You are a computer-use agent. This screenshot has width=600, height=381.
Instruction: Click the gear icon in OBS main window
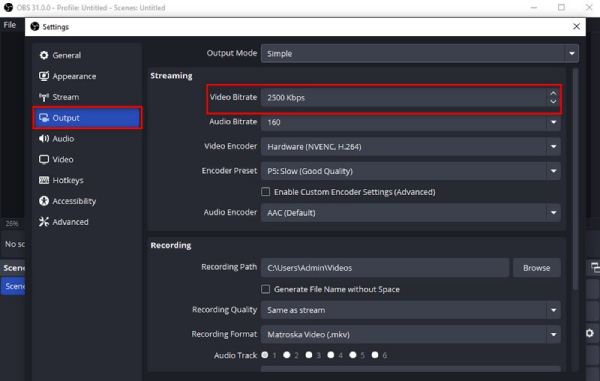pyautogui.click(x=590, y=333)
